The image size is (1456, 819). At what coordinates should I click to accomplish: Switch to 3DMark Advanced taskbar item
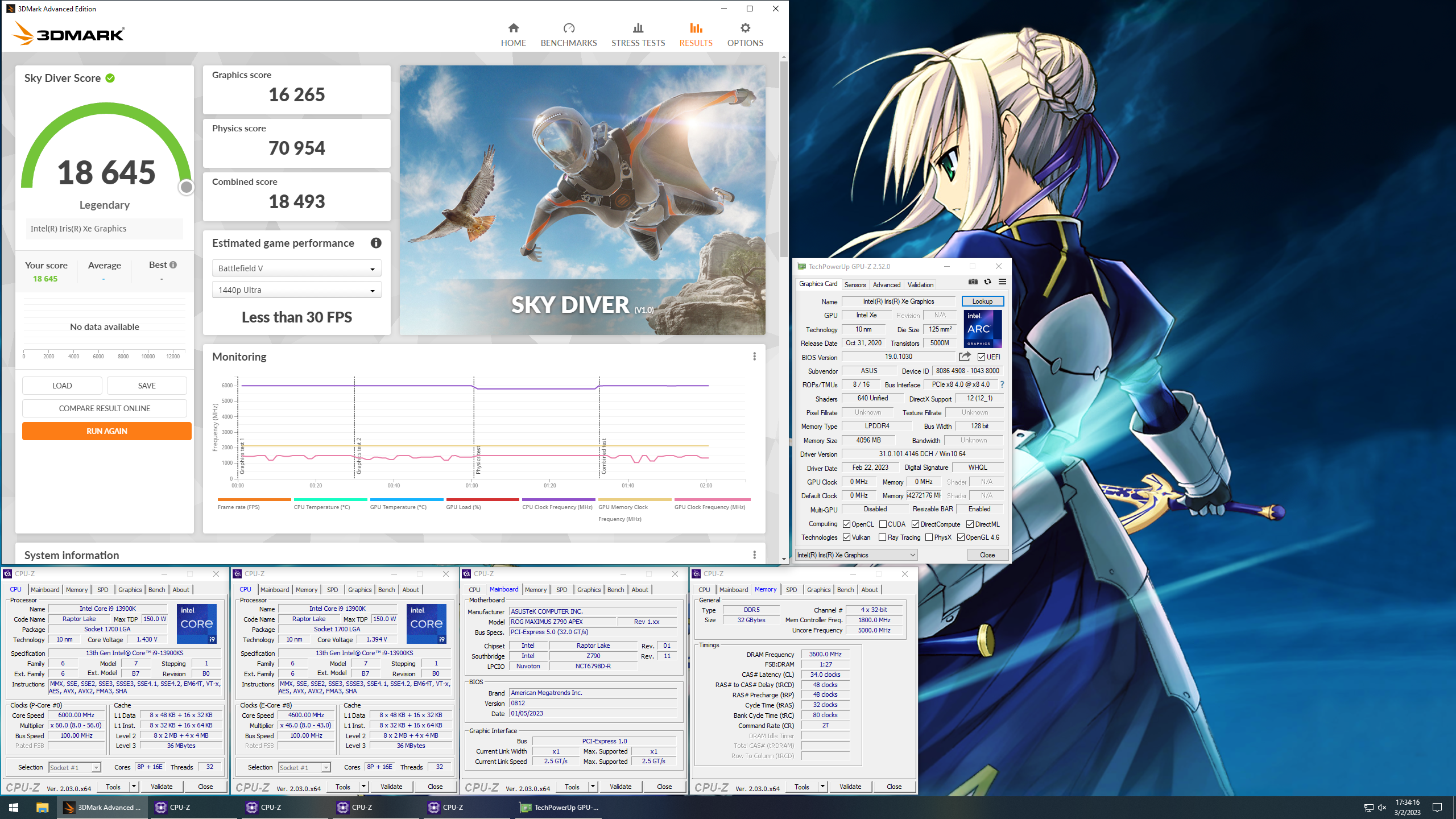102,807
